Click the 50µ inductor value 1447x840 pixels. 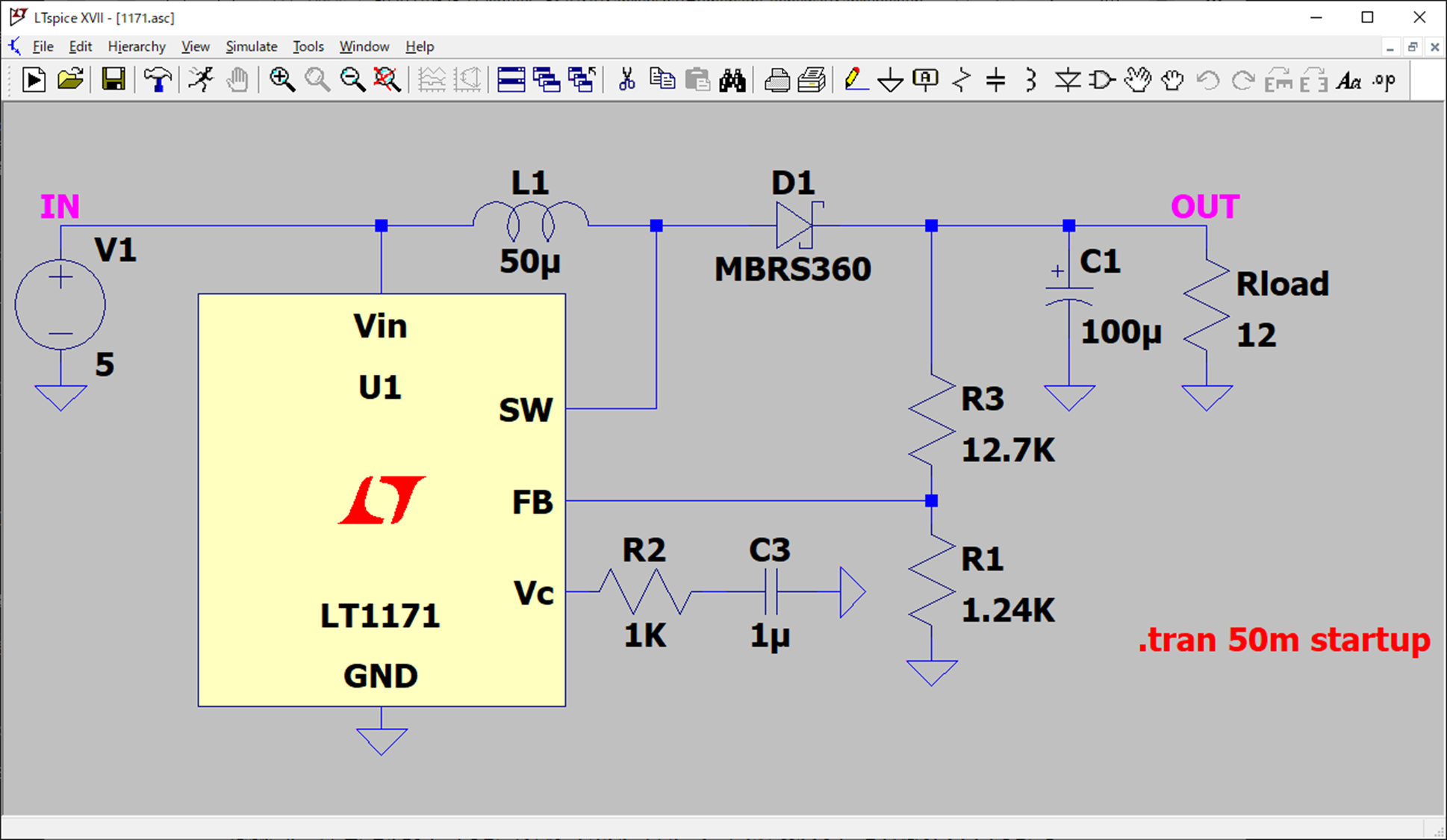pos(529,261)
